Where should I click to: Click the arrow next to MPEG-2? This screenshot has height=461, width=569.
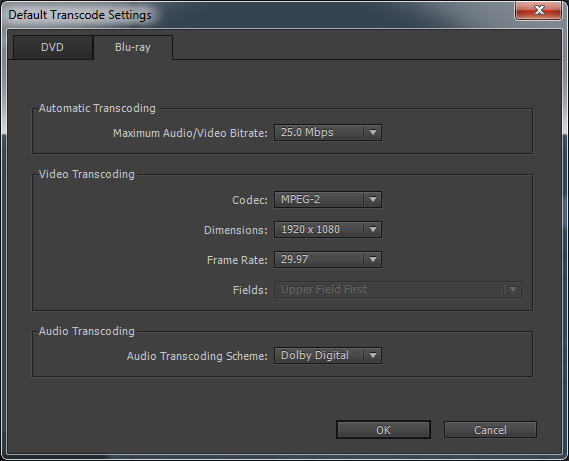[x=373, y=200]
